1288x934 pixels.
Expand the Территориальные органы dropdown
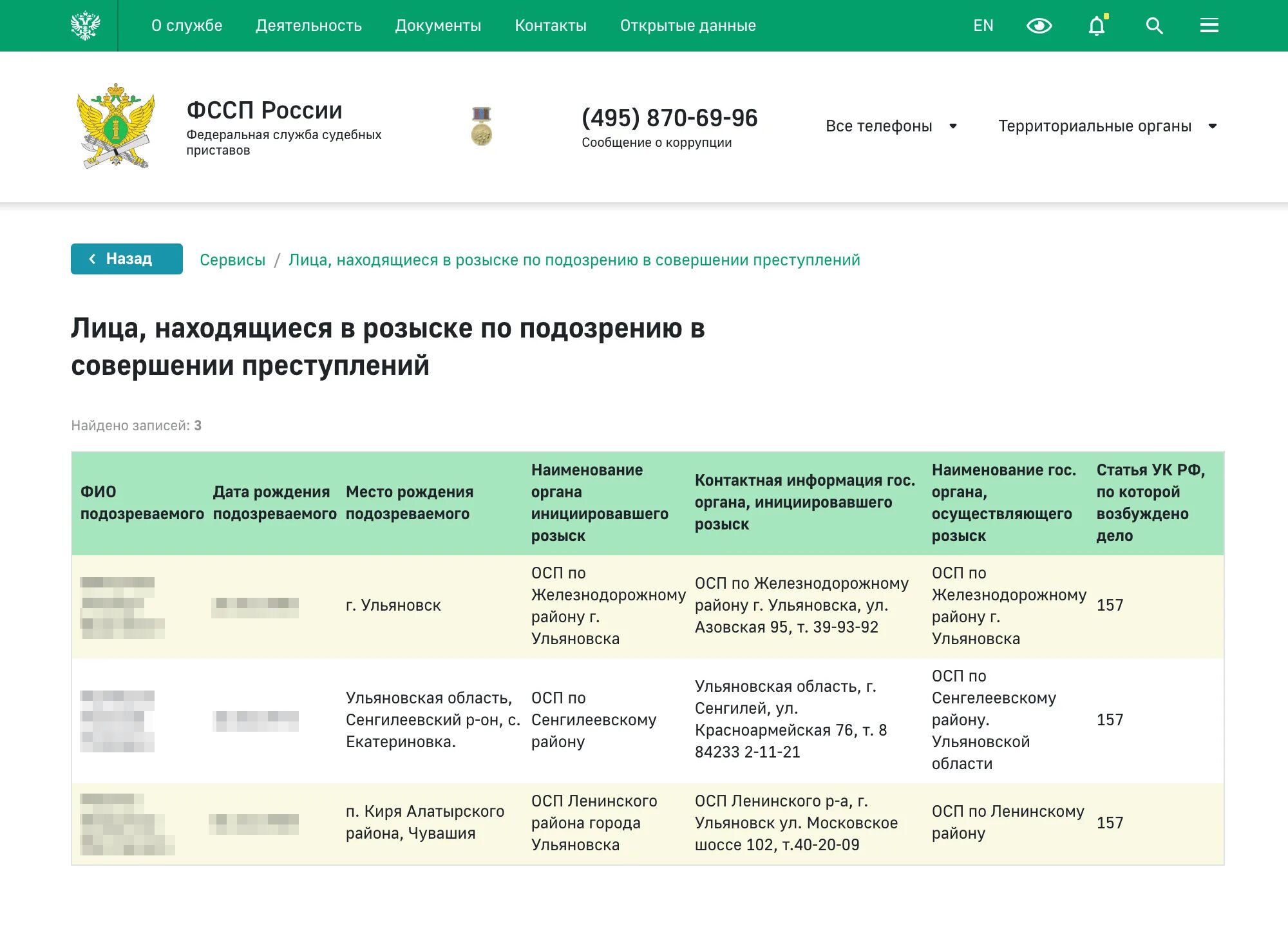[1106, 126]
